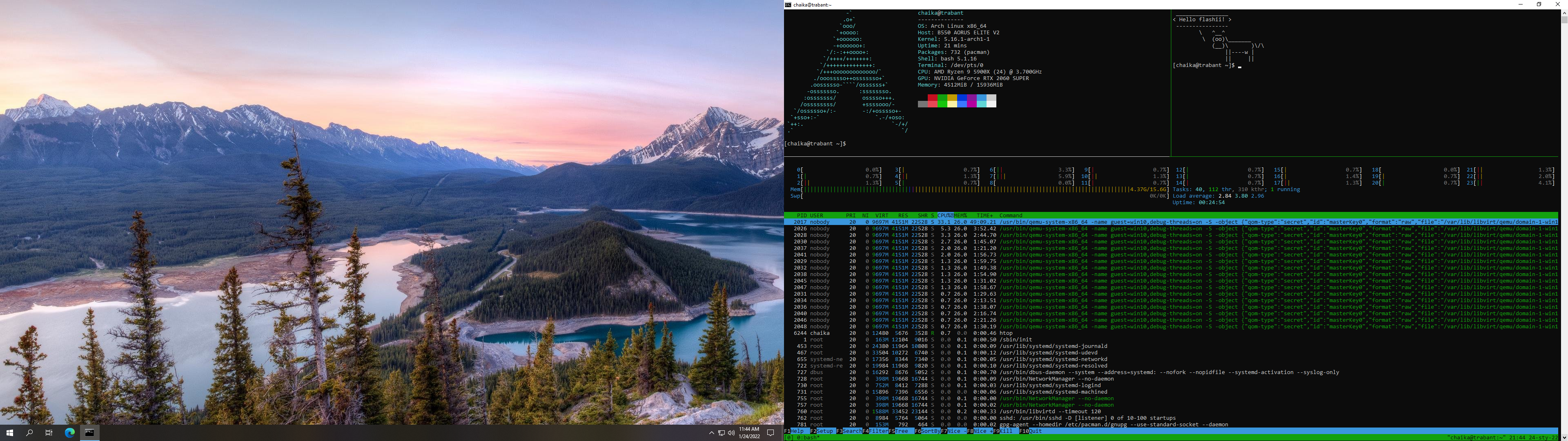This screenshot has height=441, width=1568.
Task: Sort by VIRT column header
Action: click(x=882, y=216)
